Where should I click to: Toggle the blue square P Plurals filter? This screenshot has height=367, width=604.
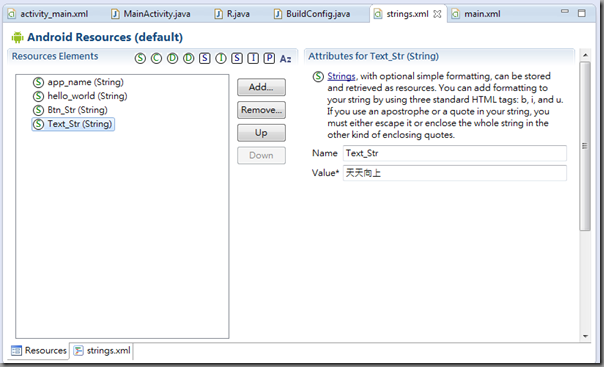point(269,58)
